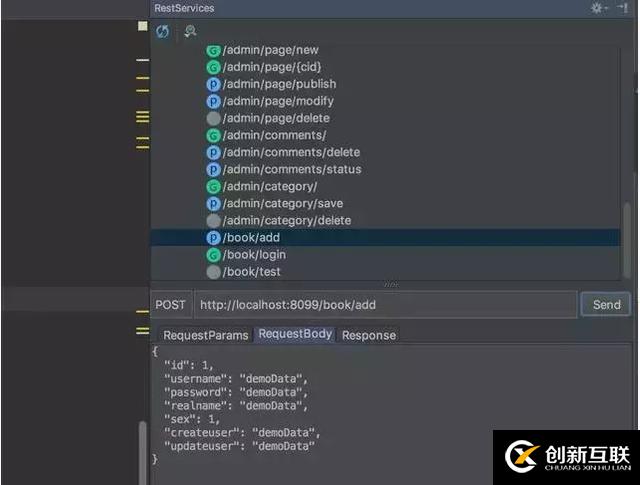640x485 pixels.
Task: Switch to the Response tab
Action: tap(369, 335)
